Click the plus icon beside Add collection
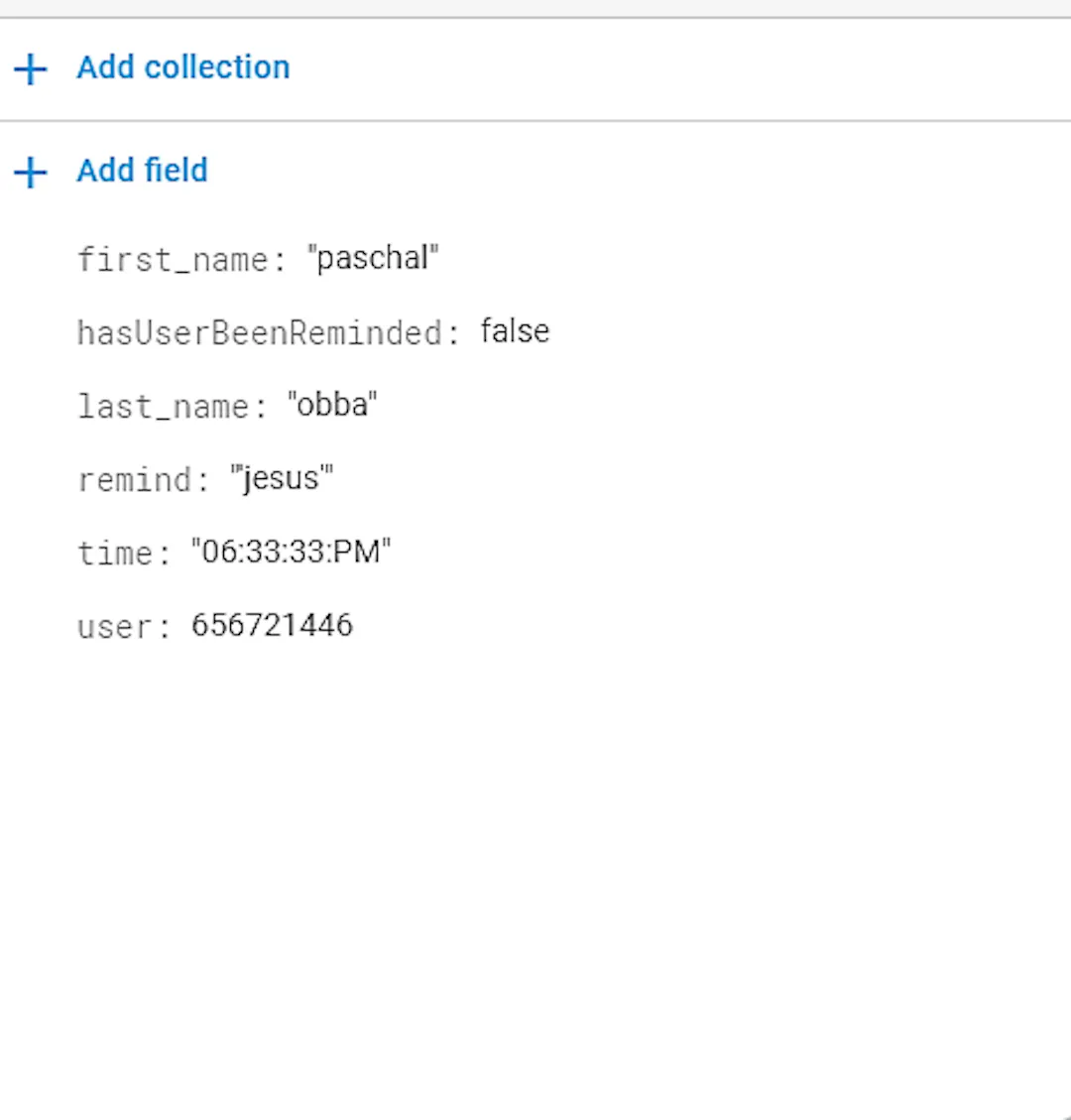 [30, 69]
